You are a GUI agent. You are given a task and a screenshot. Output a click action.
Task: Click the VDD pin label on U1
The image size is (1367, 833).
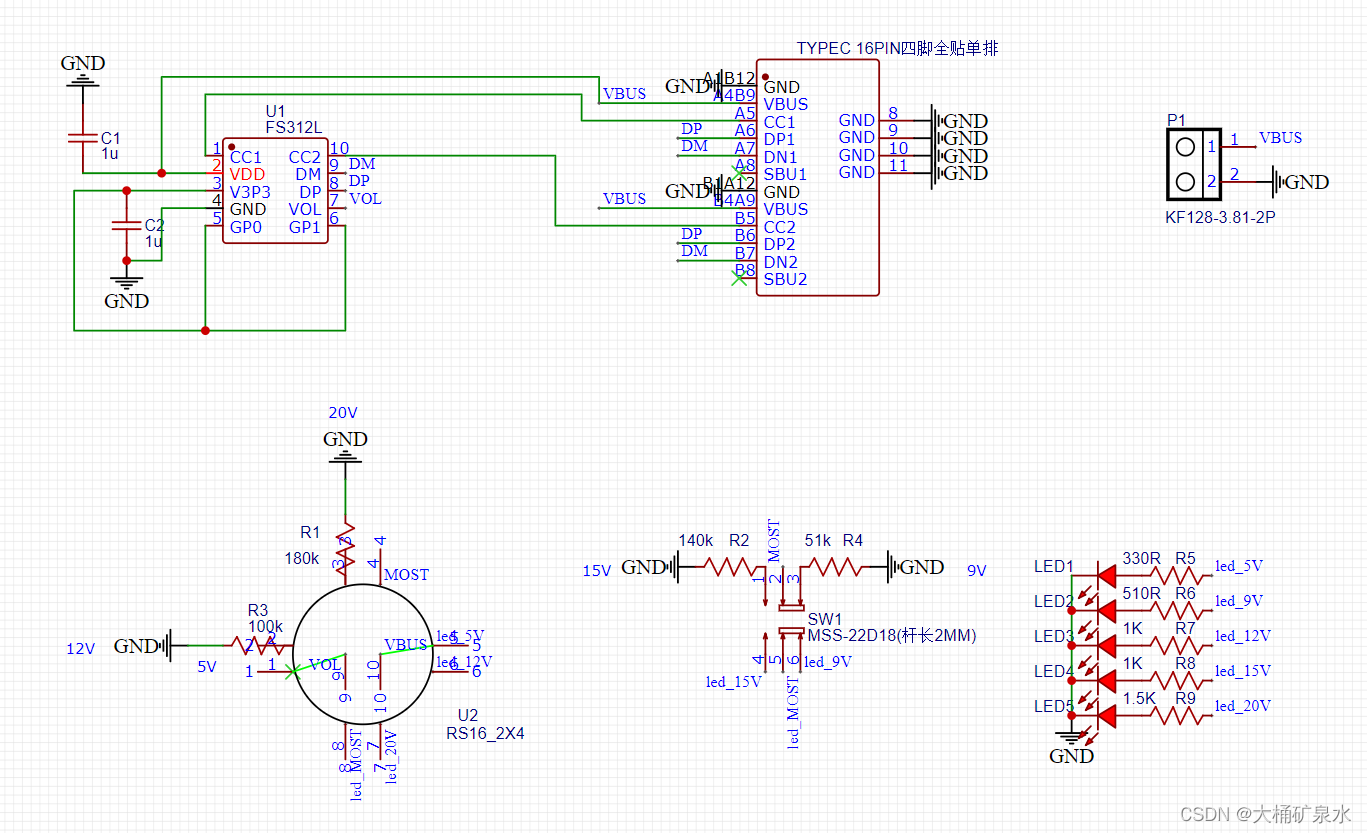tap(247, 175)
